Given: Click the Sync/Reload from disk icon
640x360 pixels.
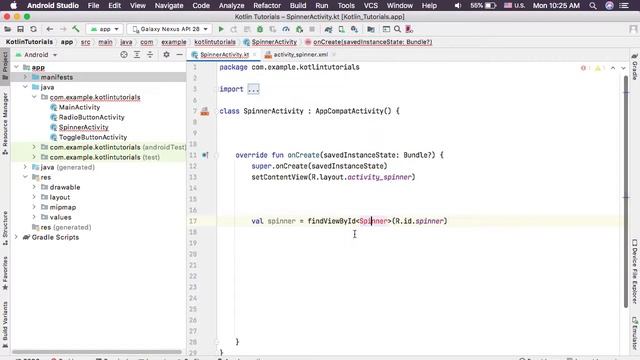Looking at the screenshot, I should point(33,29).
